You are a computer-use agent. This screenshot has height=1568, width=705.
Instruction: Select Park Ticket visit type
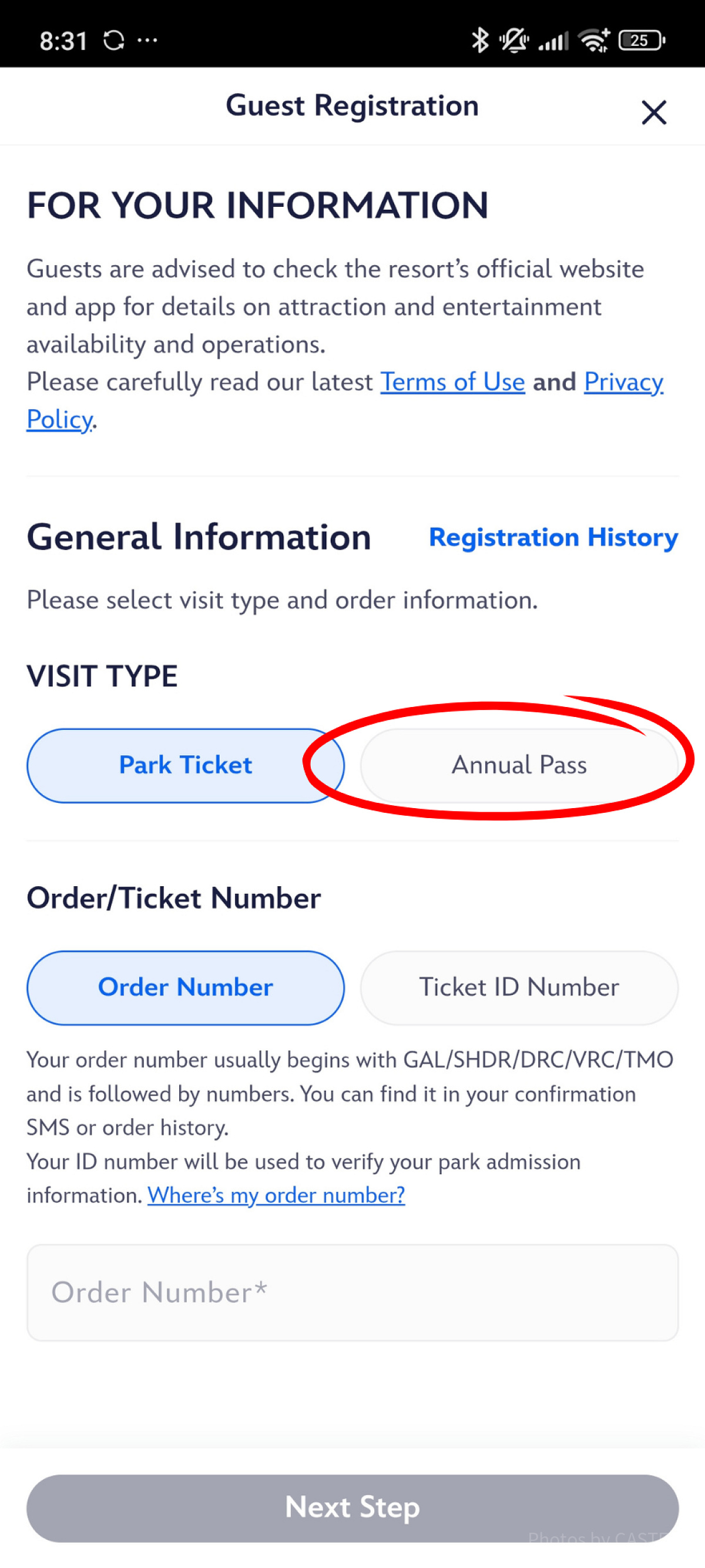(185, 765)
